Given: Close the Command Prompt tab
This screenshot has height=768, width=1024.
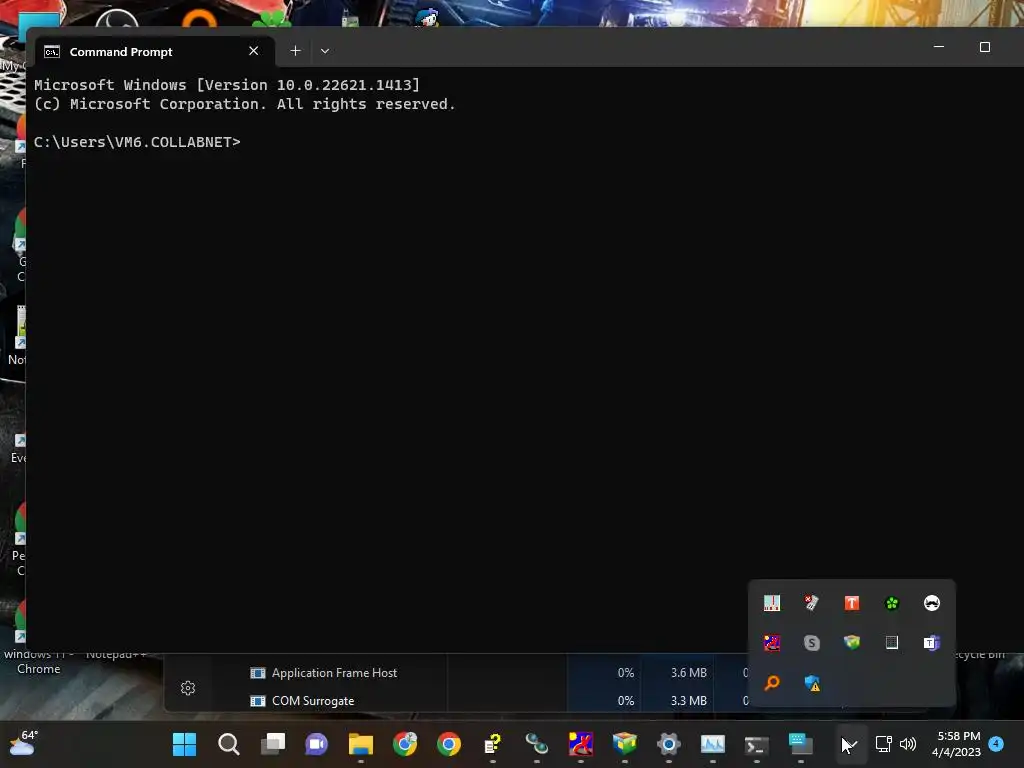Looking at the screenshot, I should [x=253, y=51].
